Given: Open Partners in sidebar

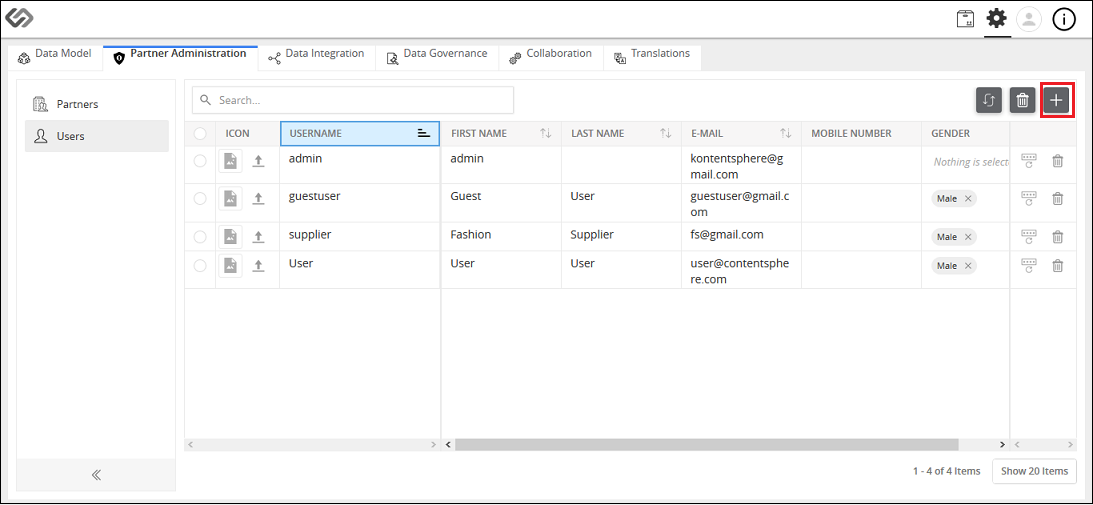Looking at the screenshot, I should (x=97, y=104).
